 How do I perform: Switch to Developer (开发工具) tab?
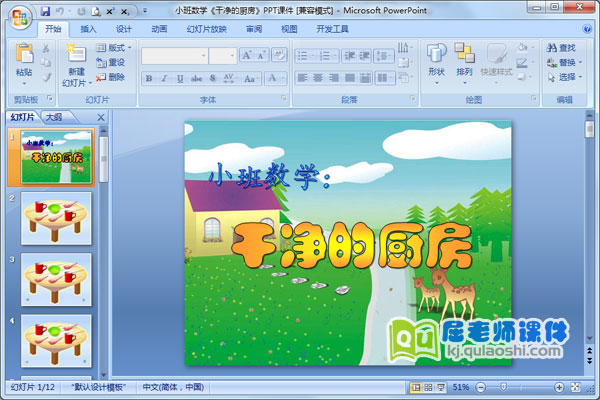[x=332, y=29]
